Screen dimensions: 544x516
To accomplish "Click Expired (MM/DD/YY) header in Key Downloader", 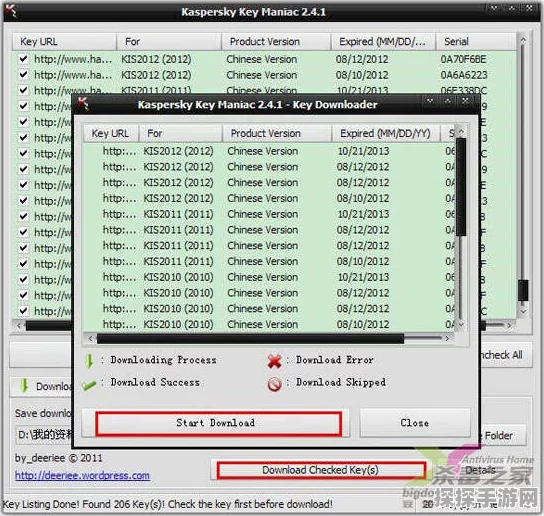I will point(386,134).
